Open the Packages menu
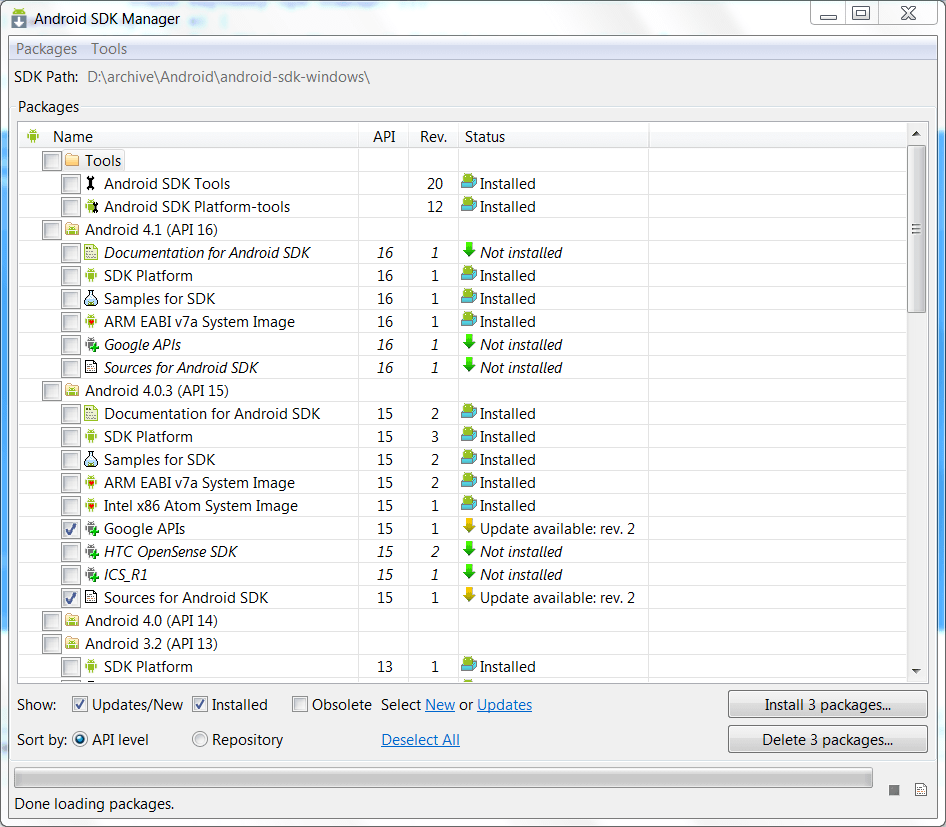The width and height of the screenshot is (946, 827). (46, 49)
